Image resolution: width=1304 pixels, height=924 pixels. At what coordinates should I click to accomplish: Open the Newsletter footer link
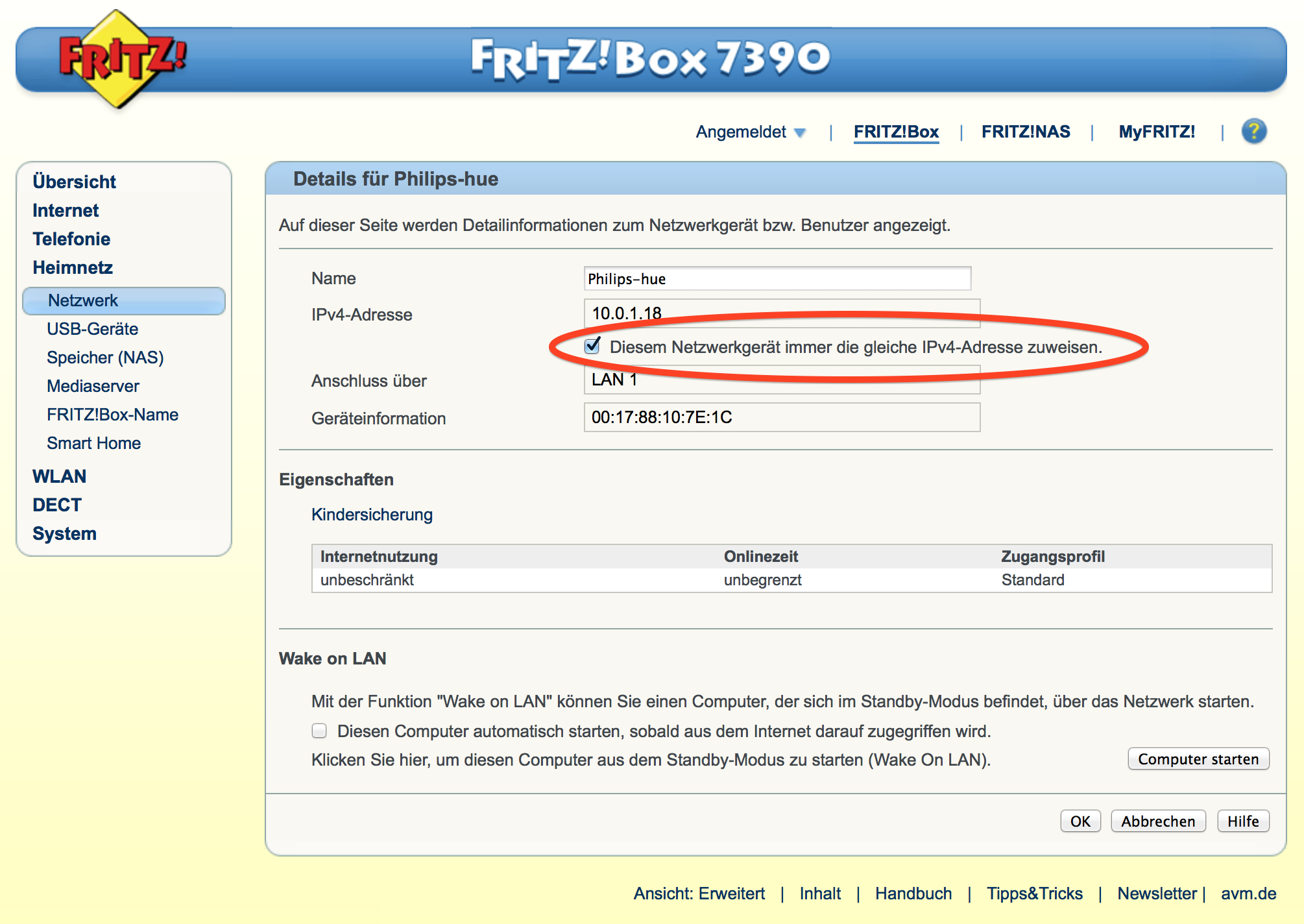[x=1157, y=894]
